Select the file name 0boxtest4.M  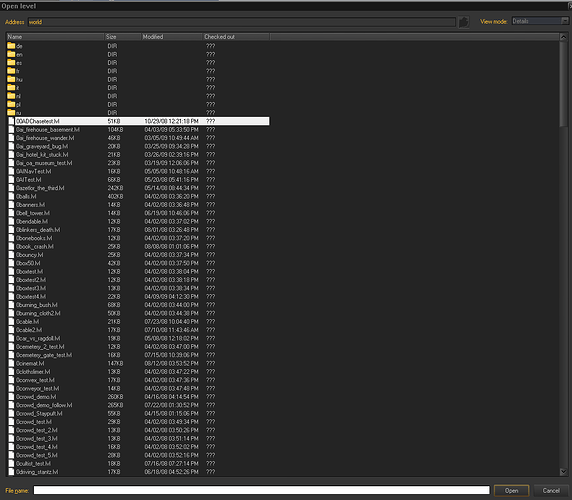(31, 296)
